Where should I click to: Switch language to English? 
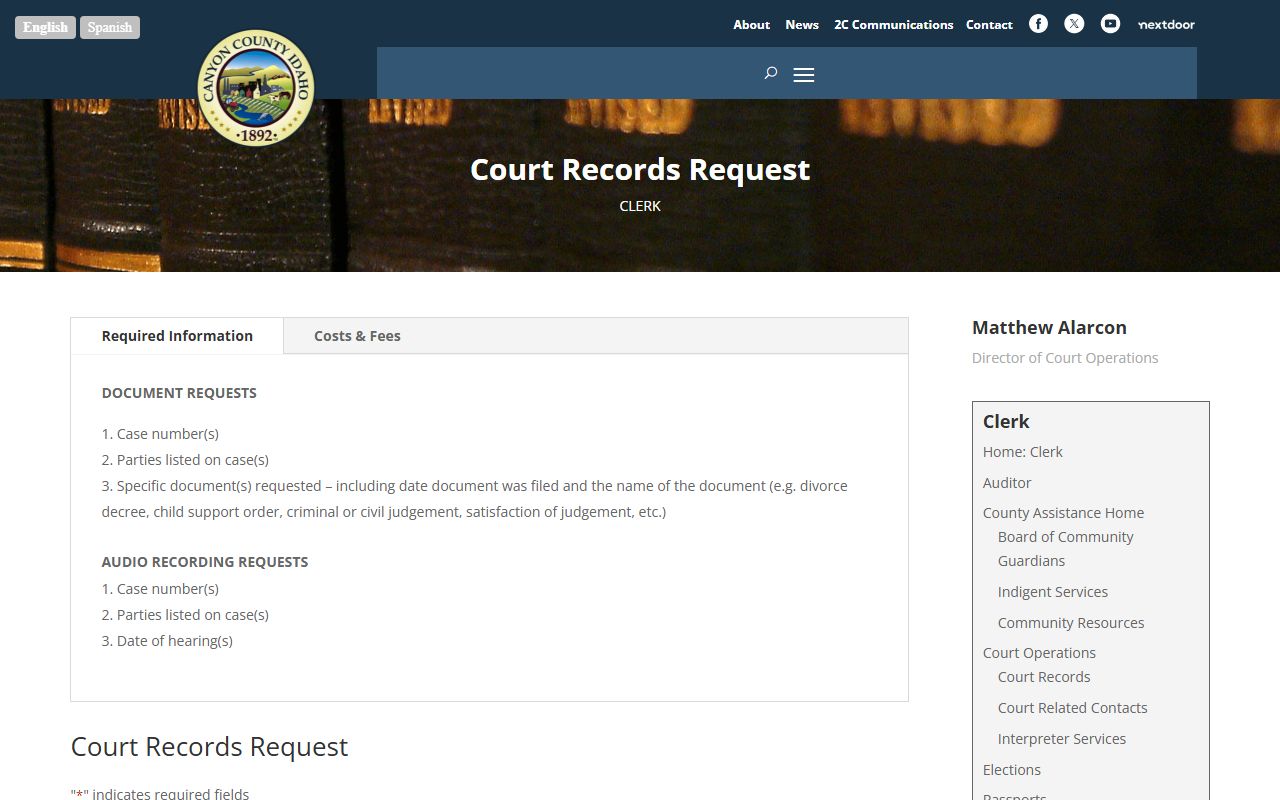pyautogui.click(x=45, y=27)
